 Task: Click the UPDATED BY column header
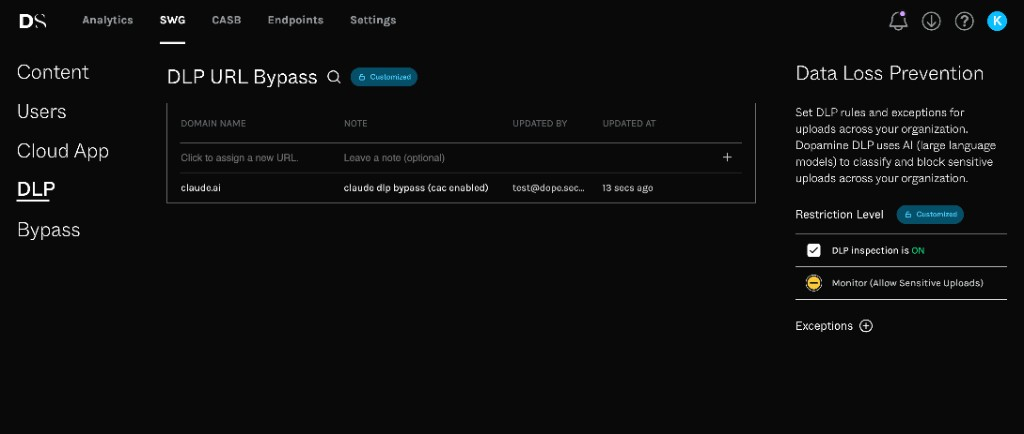pyautogui.click(x=540, y=123)
